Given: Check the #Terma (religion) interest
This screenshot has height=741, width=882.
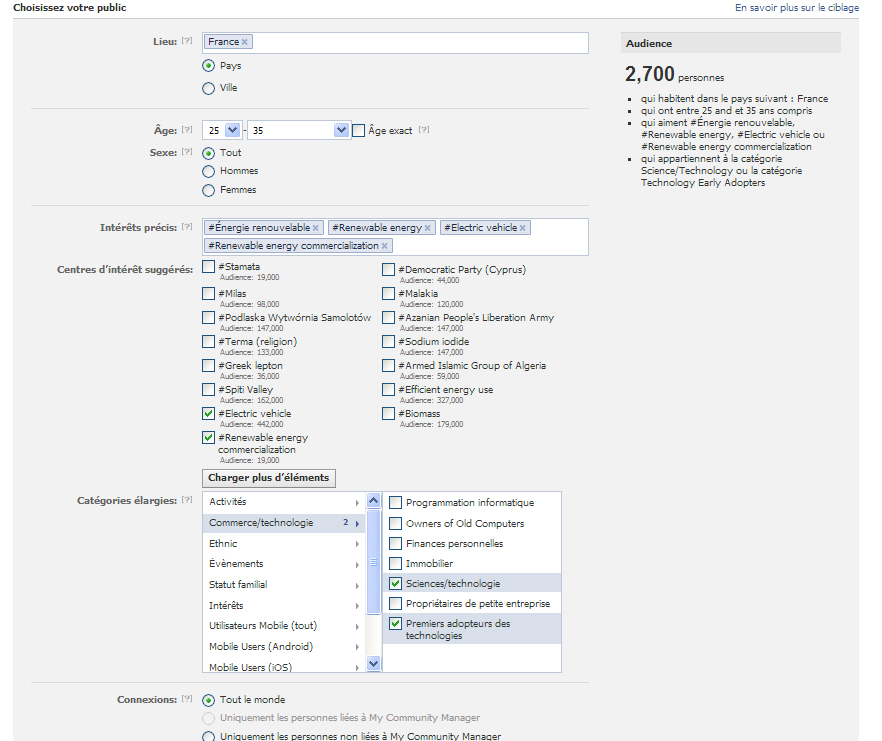Looking at the screenshot, I should pos(209,342).
